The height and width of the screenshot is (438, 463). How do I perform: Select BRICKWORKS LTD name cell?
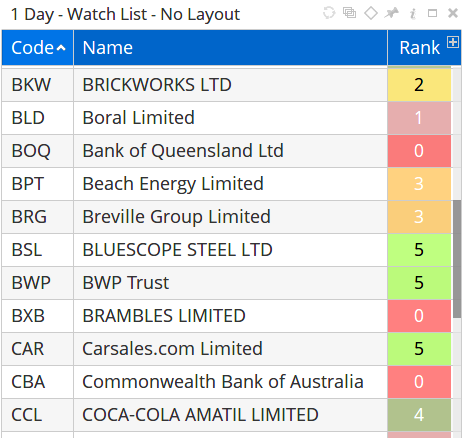tap(230, 85)
